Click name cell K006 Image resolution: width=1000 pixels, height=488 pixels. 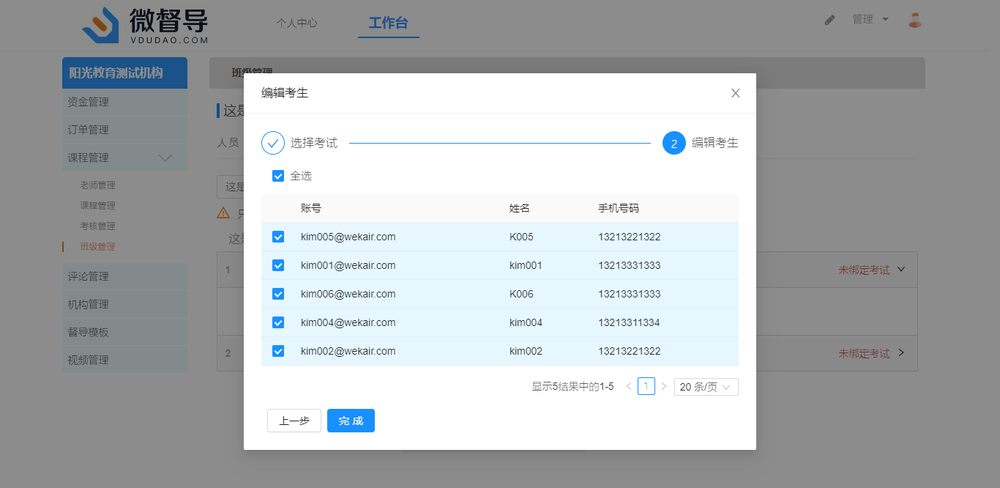coord(521,294)
